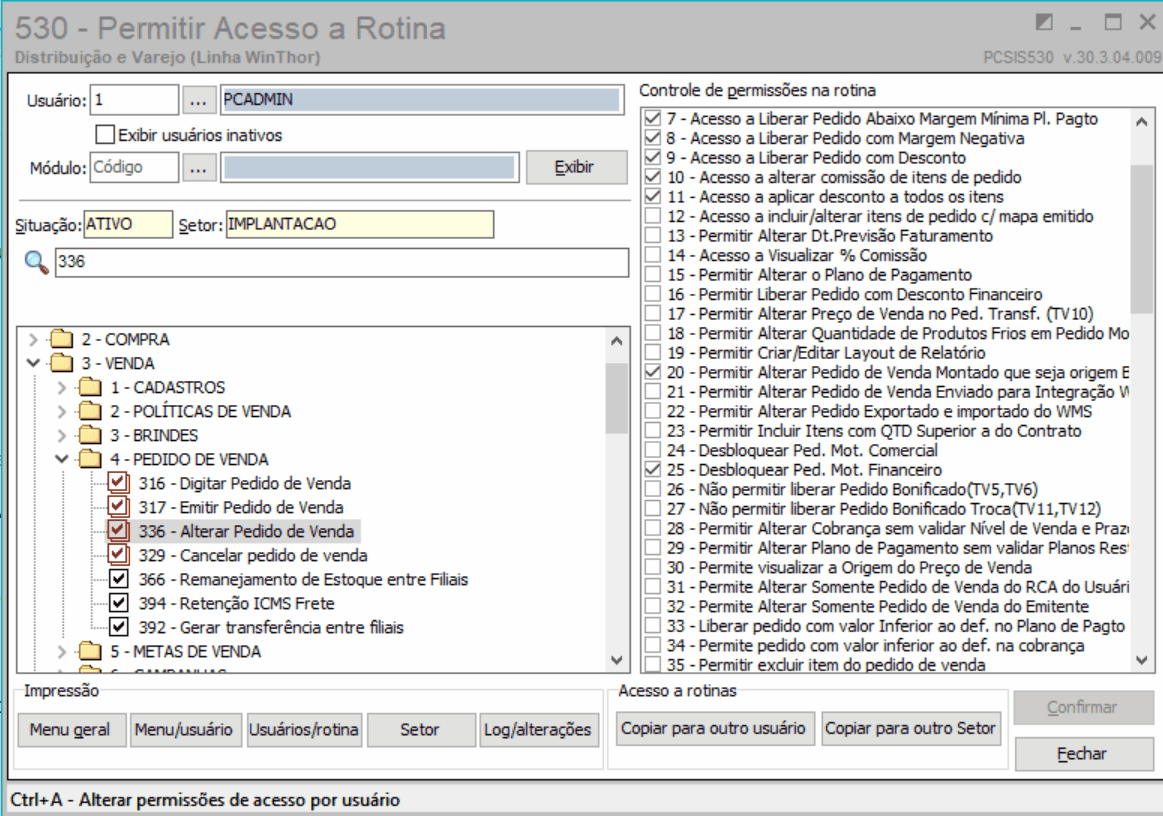Open module lookup ellipsis button
The height and width of the screenshot is (816, 1163).
(198, 168)
